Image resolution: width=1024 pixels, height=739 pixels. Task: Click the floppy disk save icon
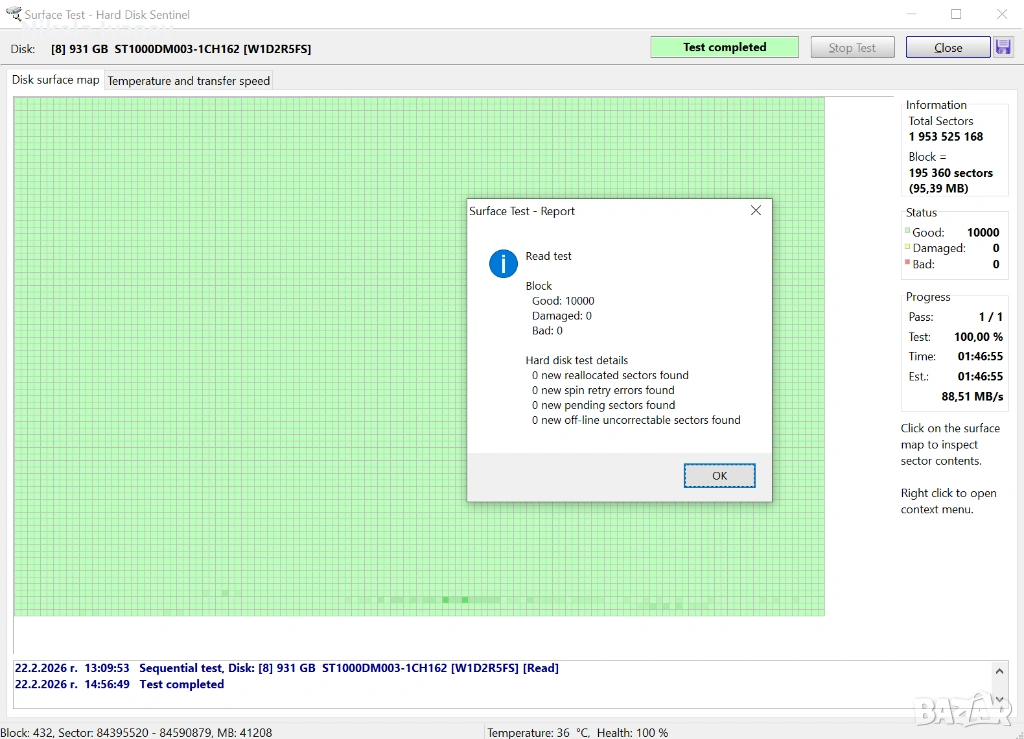click(x=1003, y=47)
